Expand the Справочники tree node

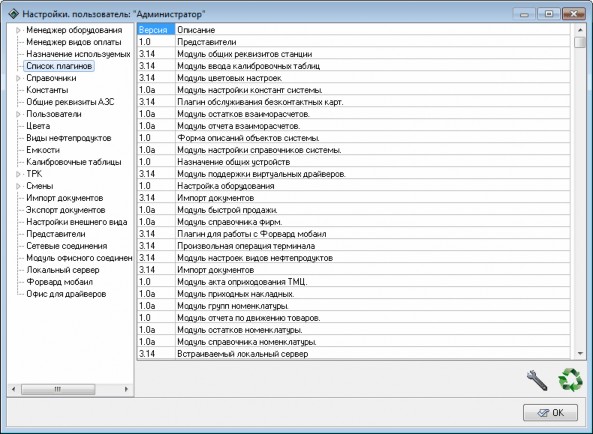[x=18, y=78]
